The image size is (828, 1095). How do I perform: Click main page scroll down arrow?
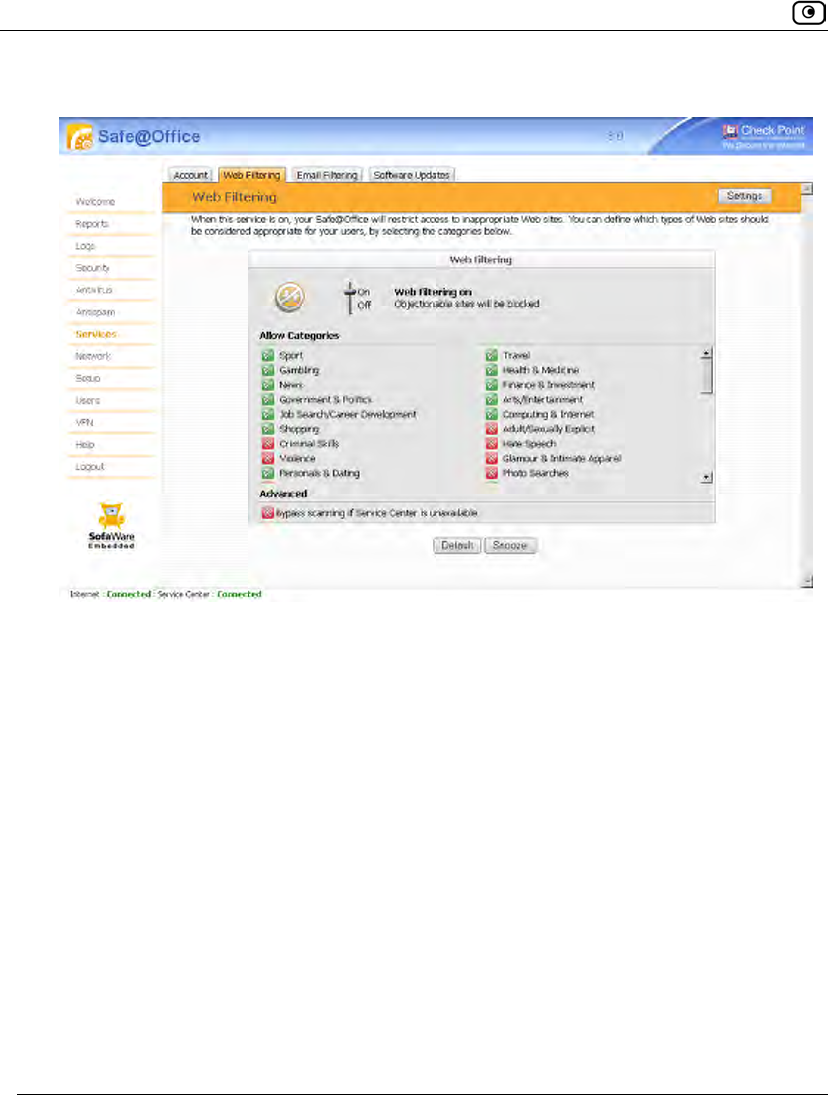pos(807,581)
